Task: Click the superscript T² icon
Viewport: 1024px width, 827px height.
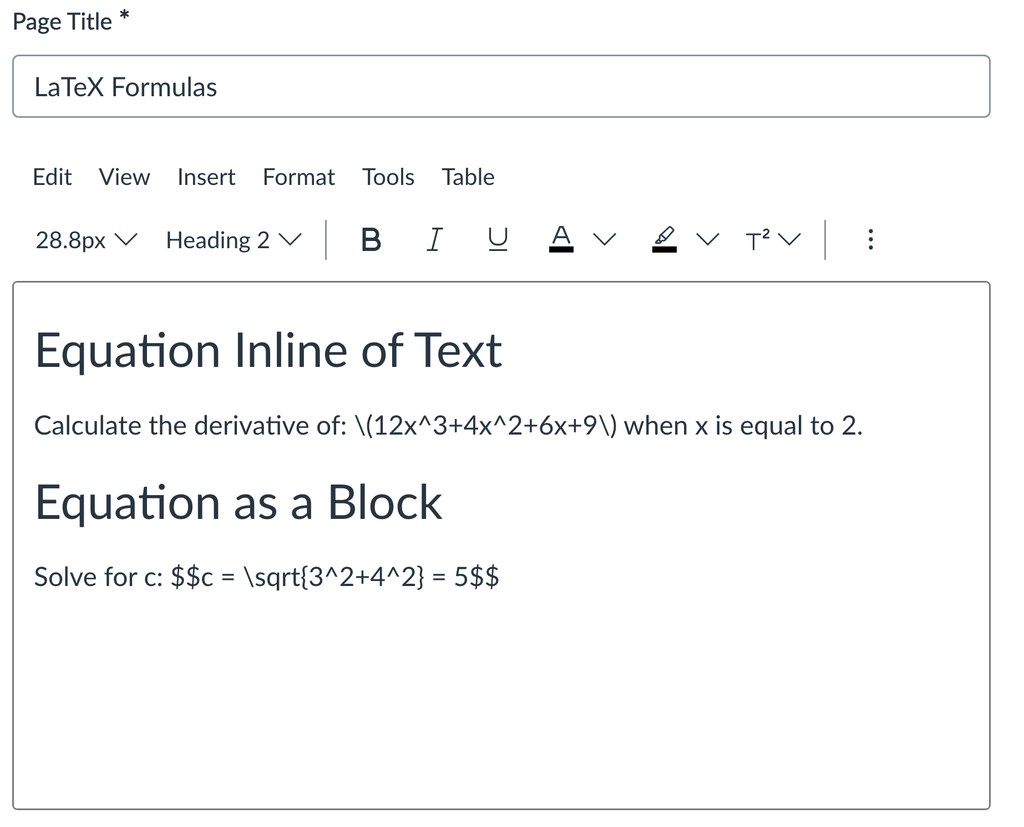Action: click(x=758, y=240)
